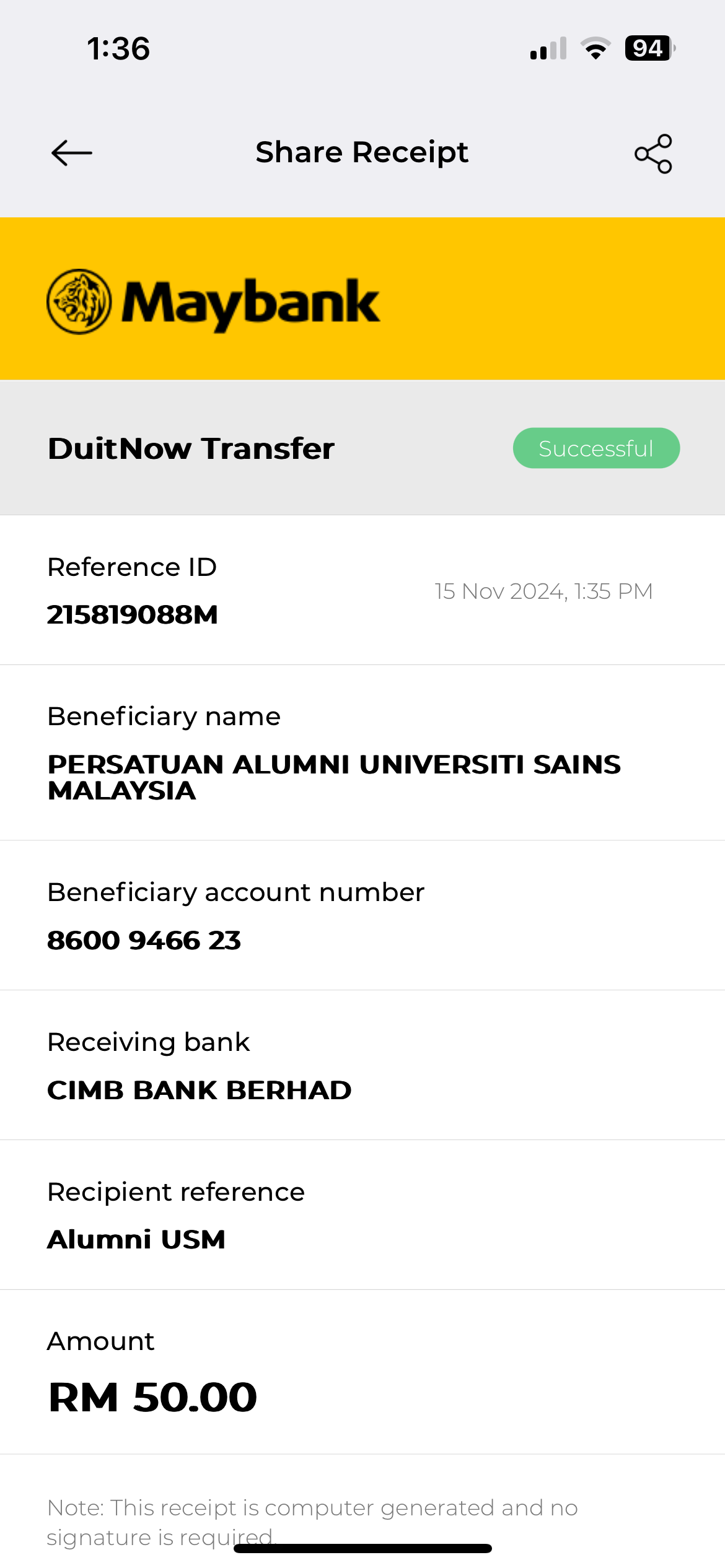The image size is (725, 1568).
Task: Tap the Maybank wordmark in yellow banner
Action: (x=250, y=303)
